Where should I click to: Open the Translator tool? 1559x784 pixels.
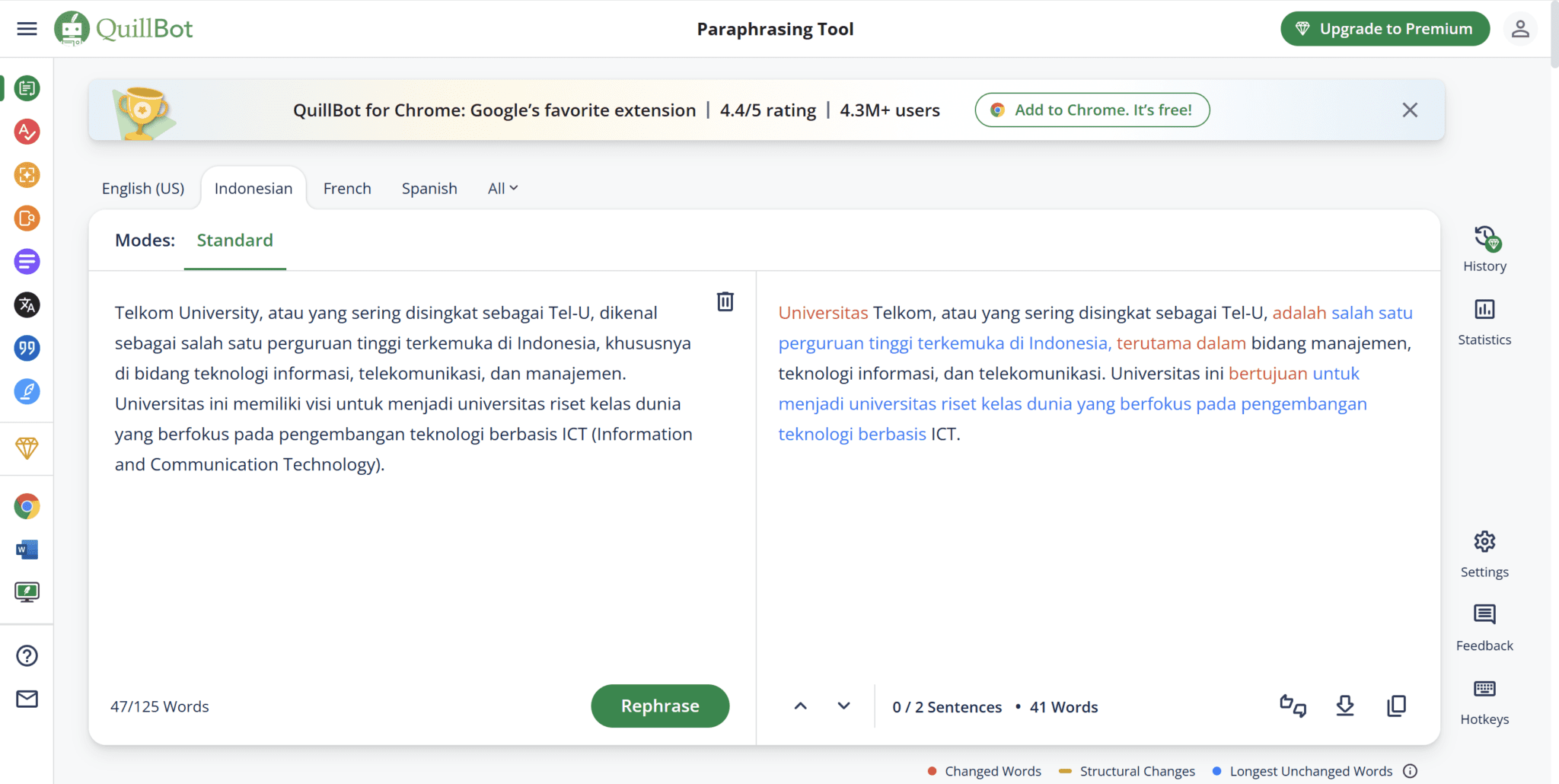(x=27, y=305)
